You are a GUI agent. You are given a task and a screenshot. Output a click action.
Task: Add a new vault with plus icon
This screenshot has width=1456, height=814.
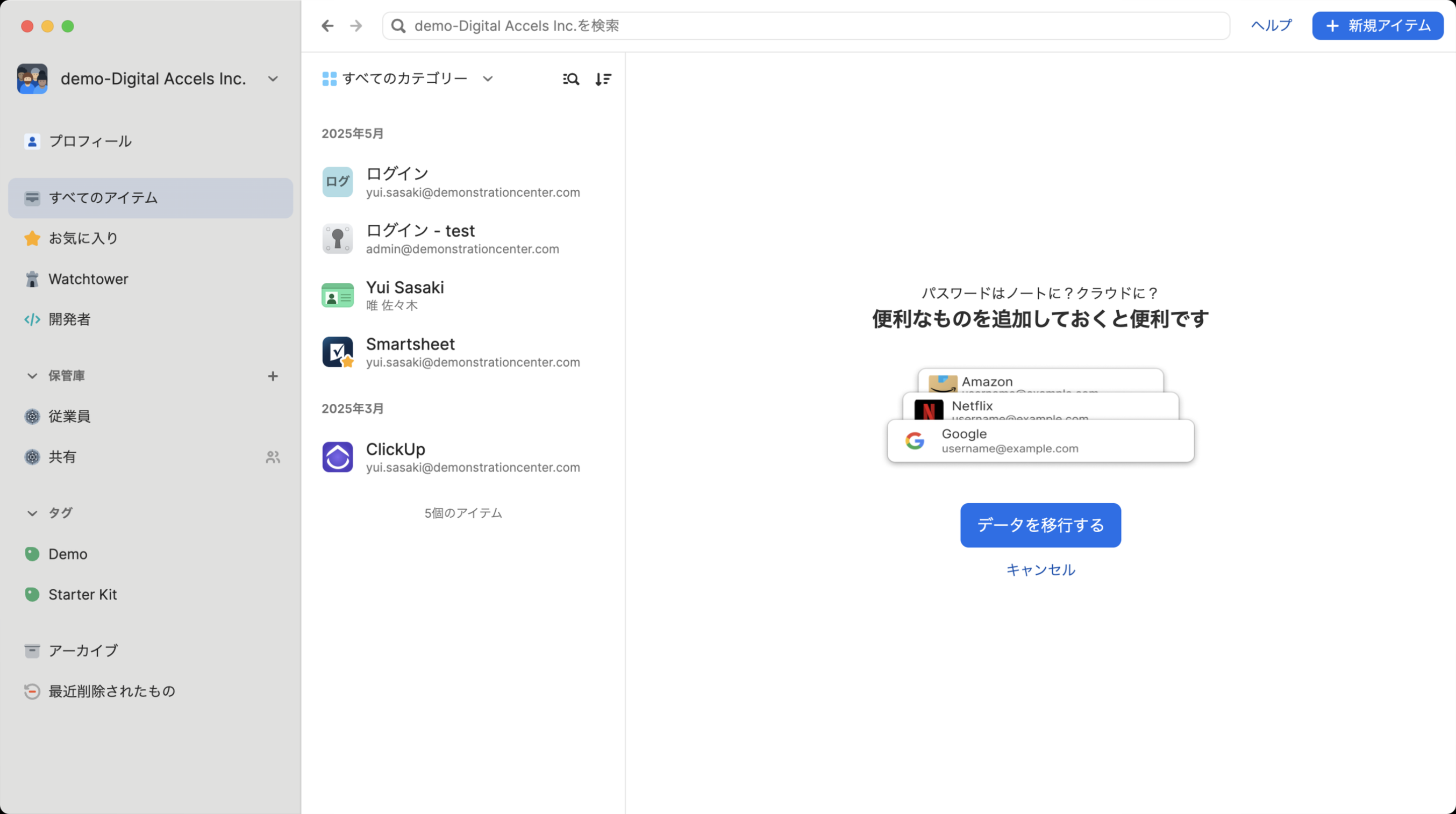pos(273,376)
